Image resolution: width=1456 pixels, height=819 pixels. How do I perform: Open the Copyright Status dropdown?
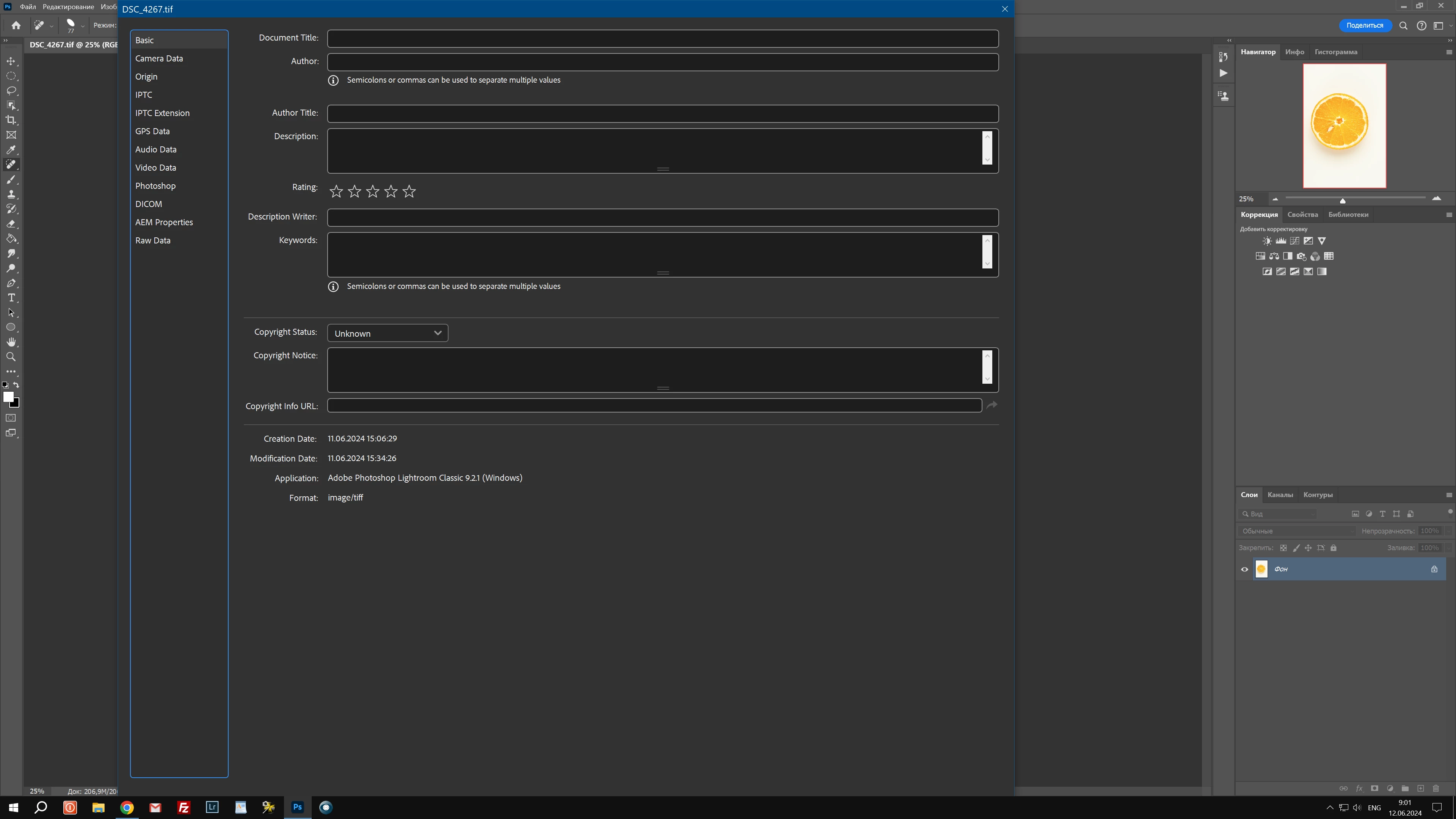coord(388,334)
